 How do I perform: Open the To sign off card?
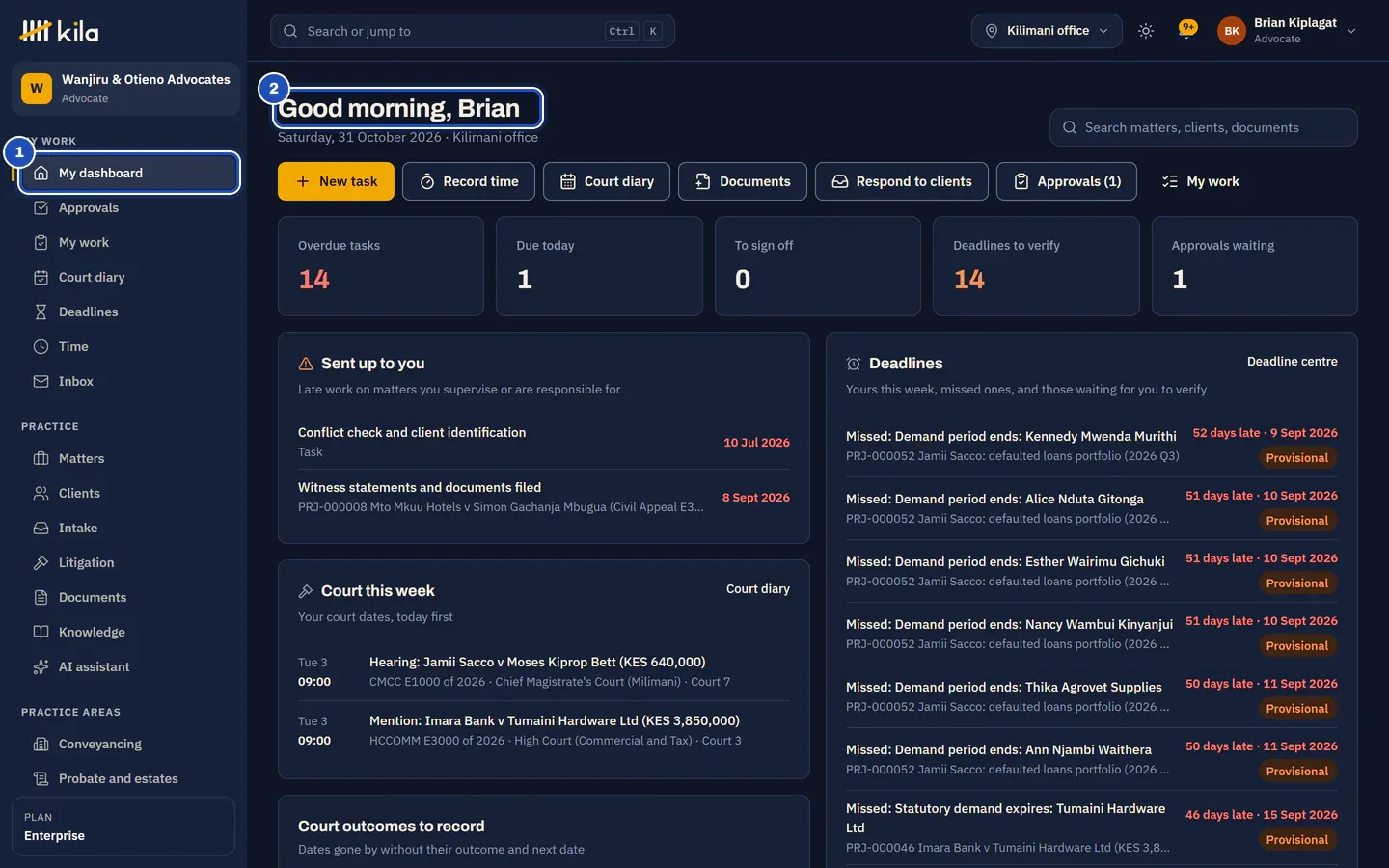(x=818, y=266)
